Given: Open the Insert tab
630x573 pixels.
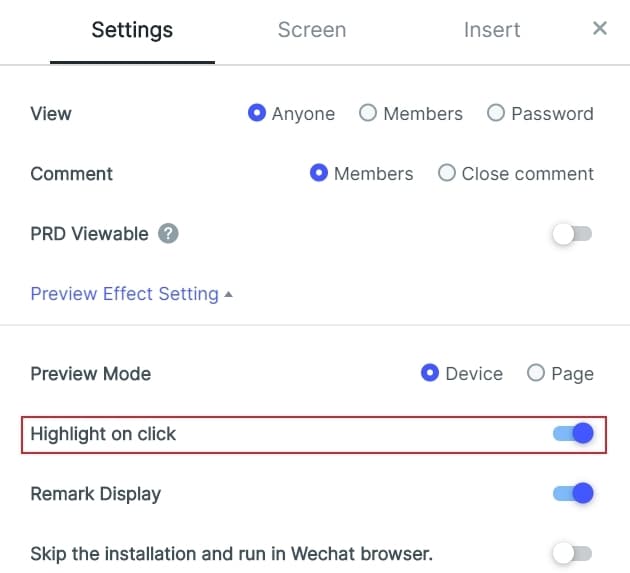Looking at the screenshot, I should [492, 30].
